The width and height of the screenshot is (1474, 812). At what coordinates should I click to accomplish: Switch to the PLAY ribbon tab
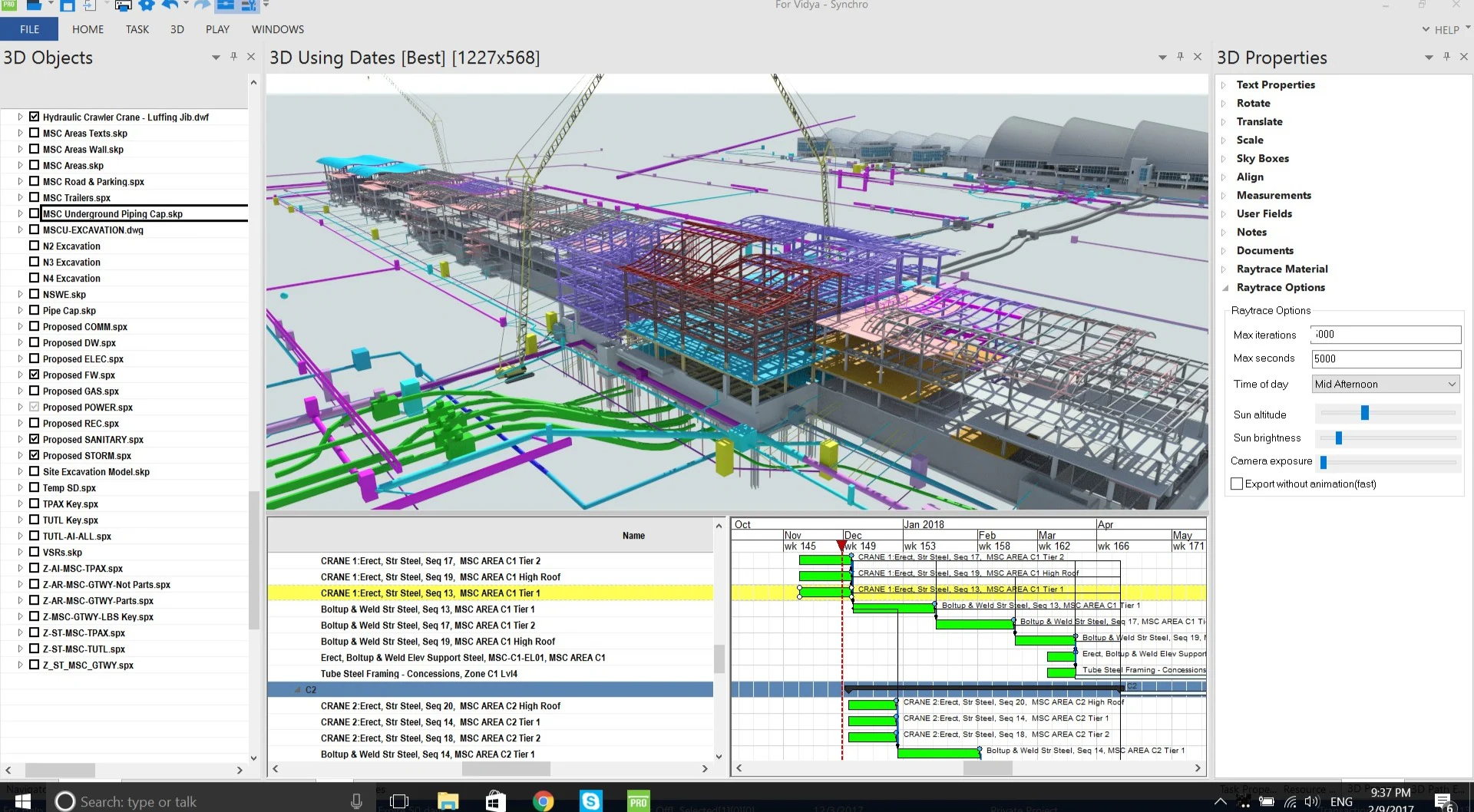click(x=217, y=29)
